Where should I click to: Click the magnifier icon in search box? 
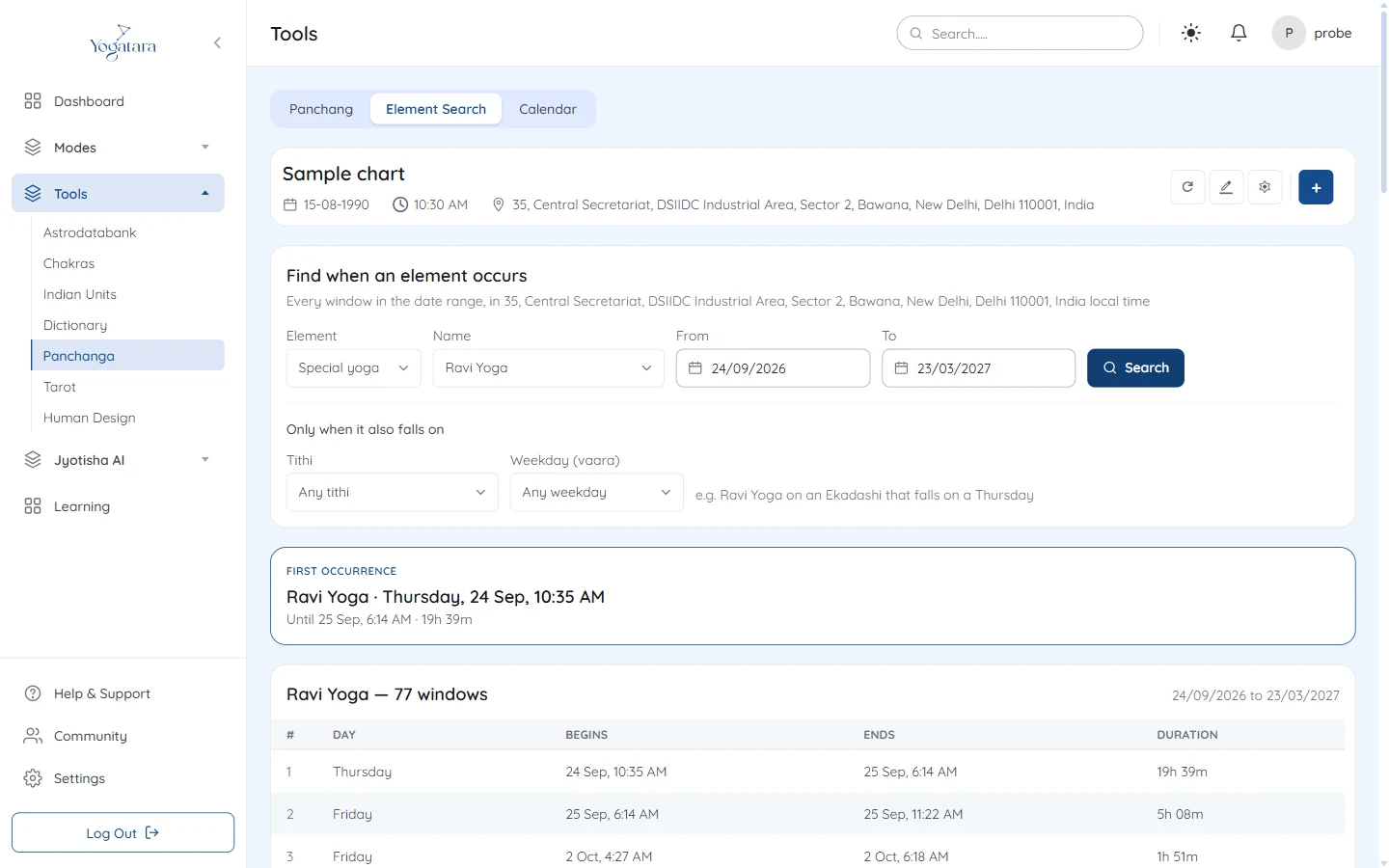click(x=916, y=34)
